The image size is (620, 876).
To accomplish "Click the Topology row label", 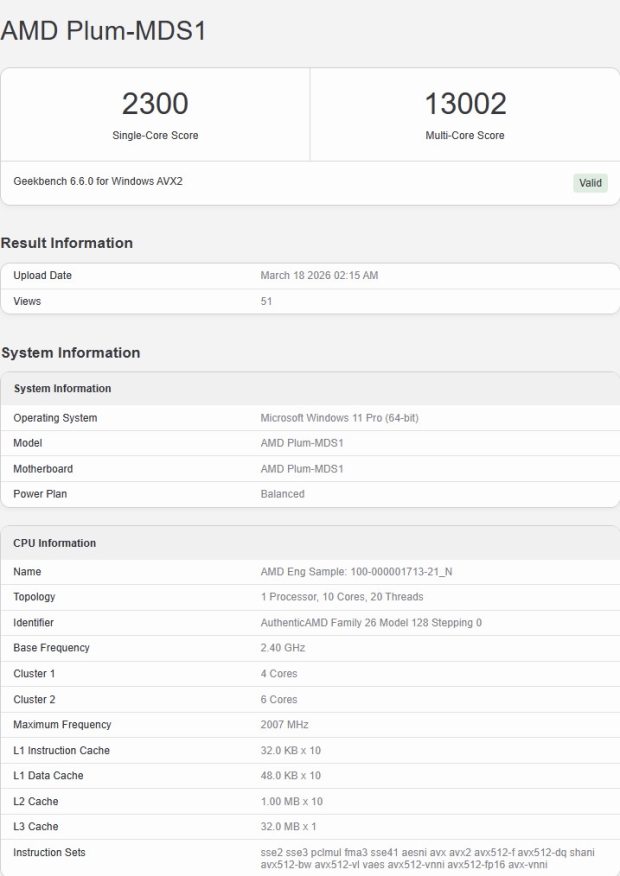I will click(34, 597).
